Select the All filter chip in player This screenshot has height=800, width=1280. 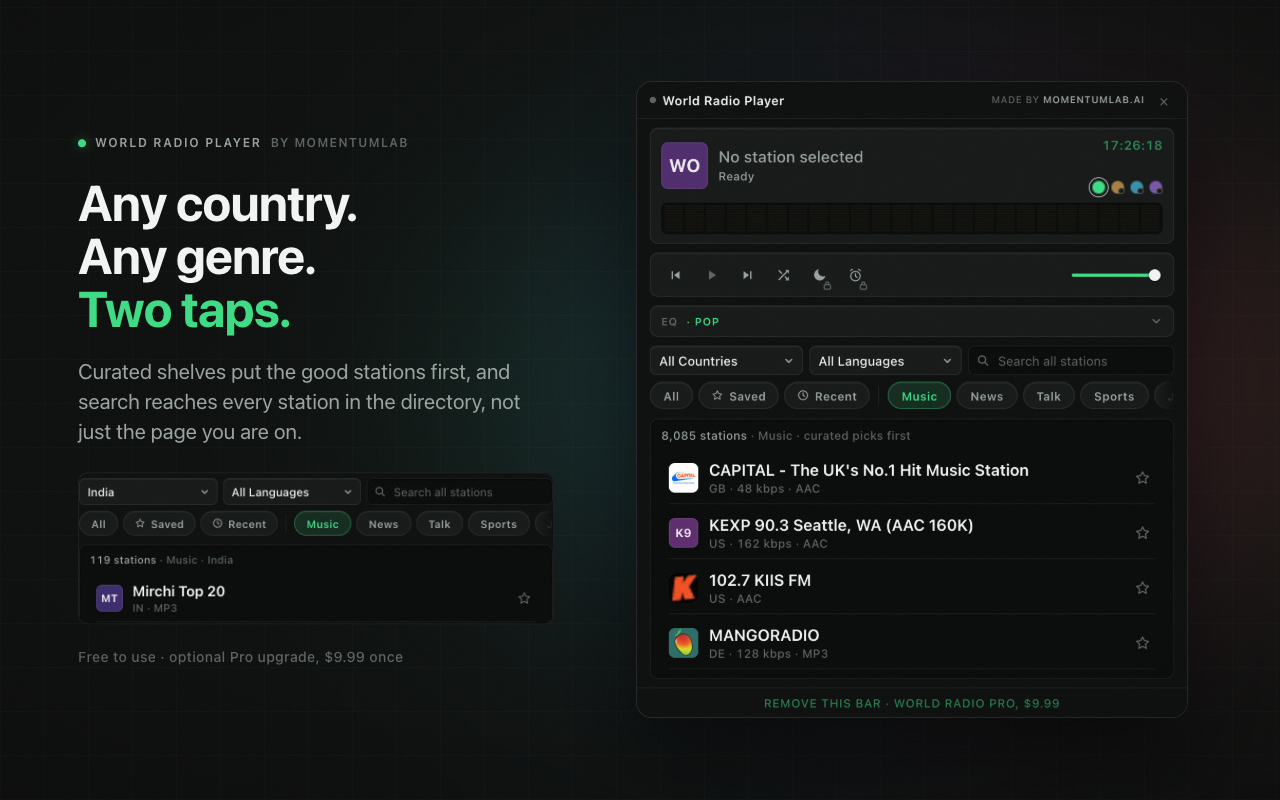pos(671,396)
